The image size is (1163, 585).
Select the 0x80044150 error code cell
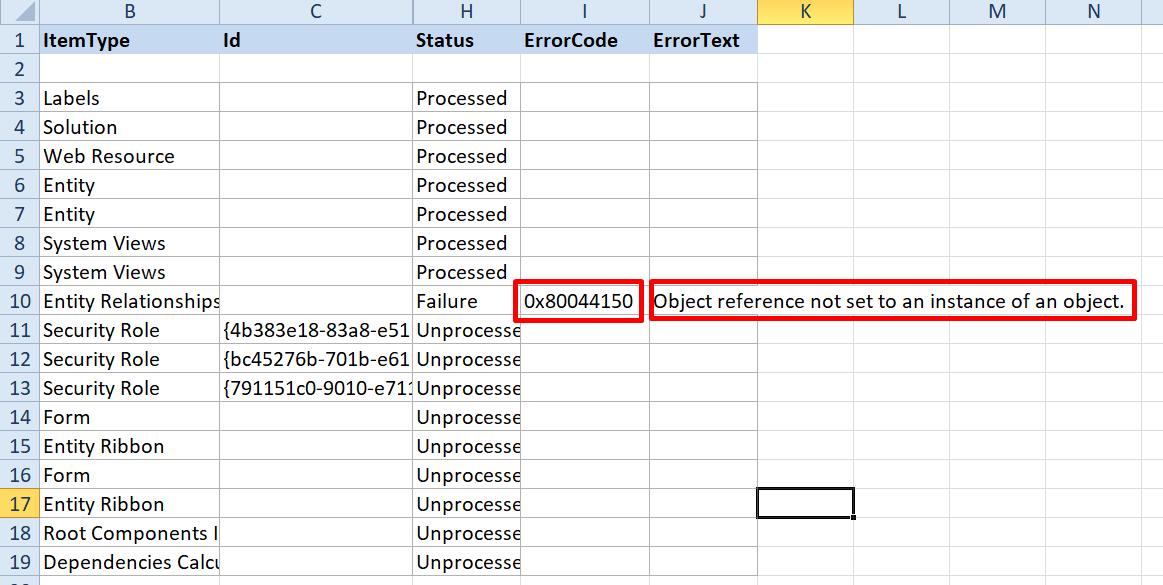point(579,301)
